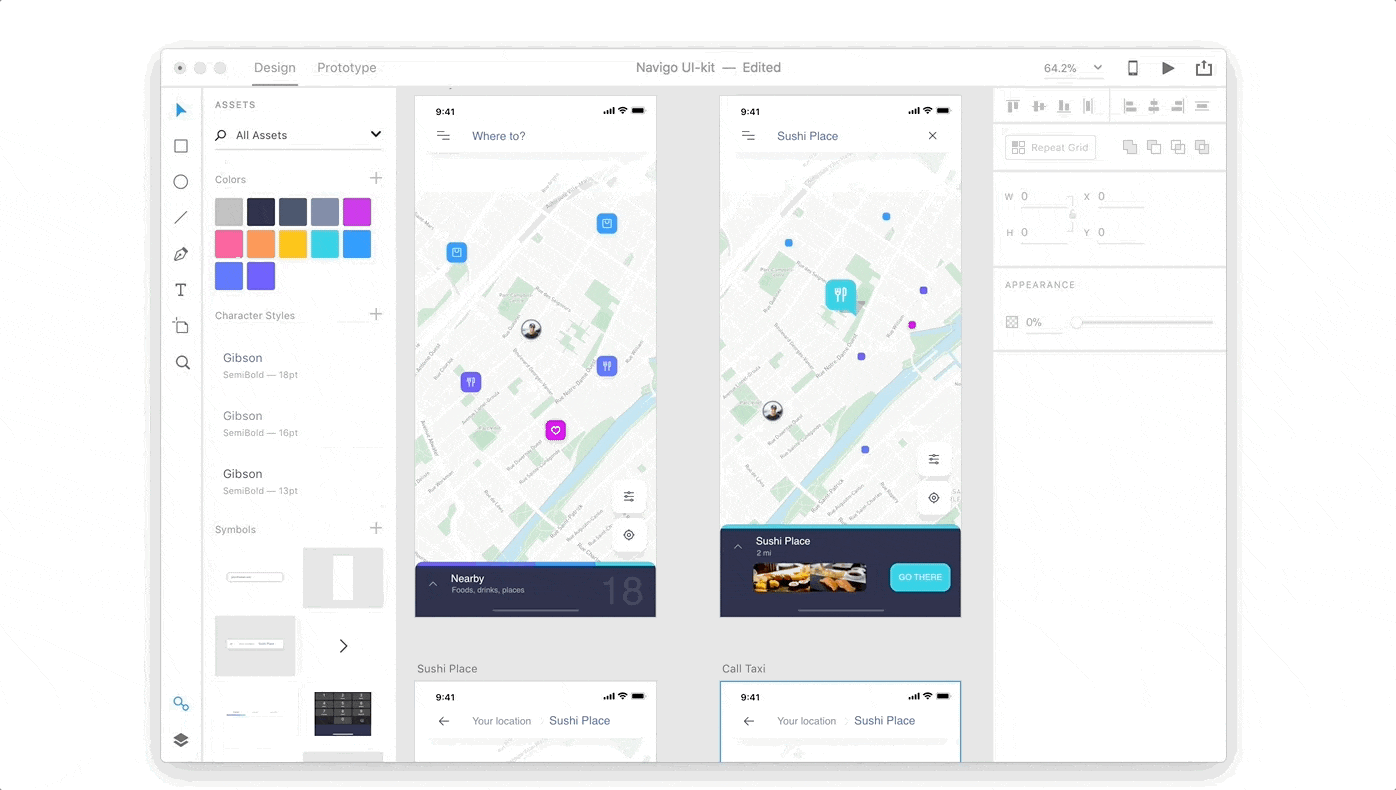This screenshot has height=790, width=1396.
Task: Click the Y position input field
Action: [x=1120, y=233]
